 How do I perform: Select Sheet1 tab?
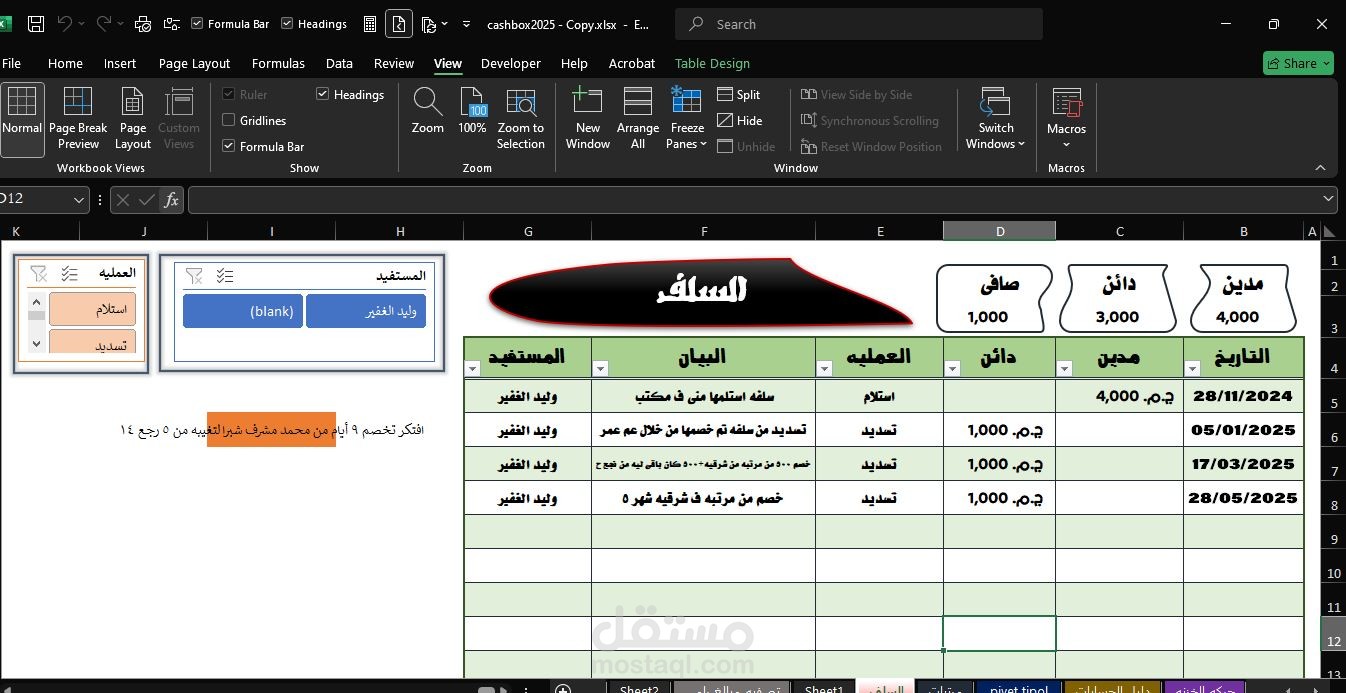tap(824, 689)
